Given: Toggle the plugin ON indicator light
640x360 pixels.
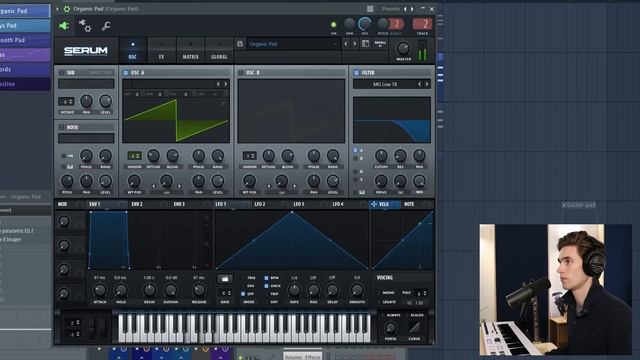Looking at the screenshot, I should [333, 25].
